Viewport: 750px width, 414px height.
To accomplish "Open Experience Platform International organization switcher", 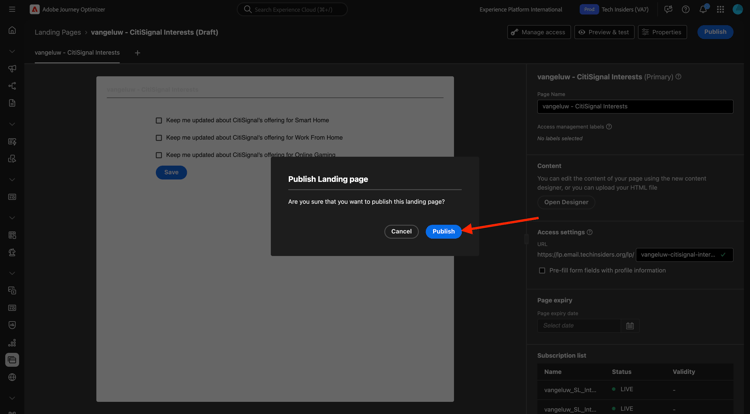I will [521, 9].
